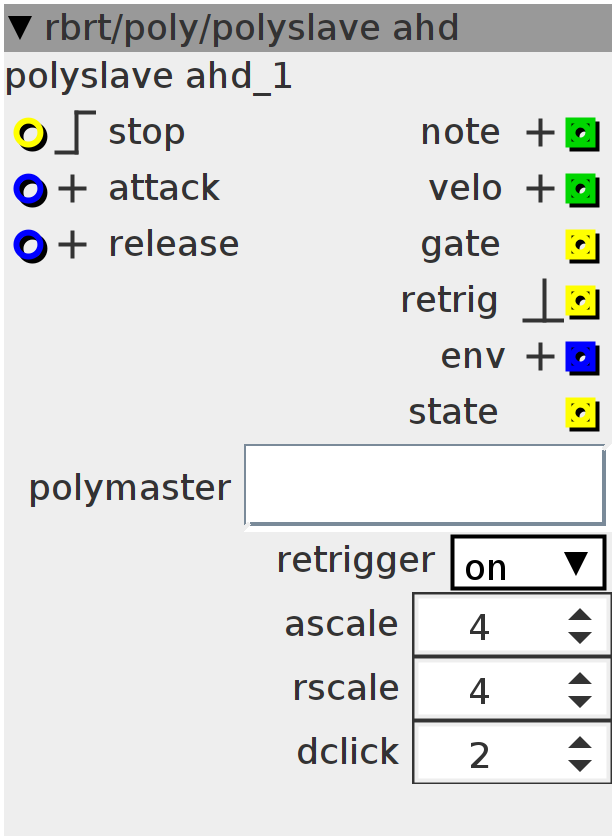Click the green velo outlet port

[582, 190]
